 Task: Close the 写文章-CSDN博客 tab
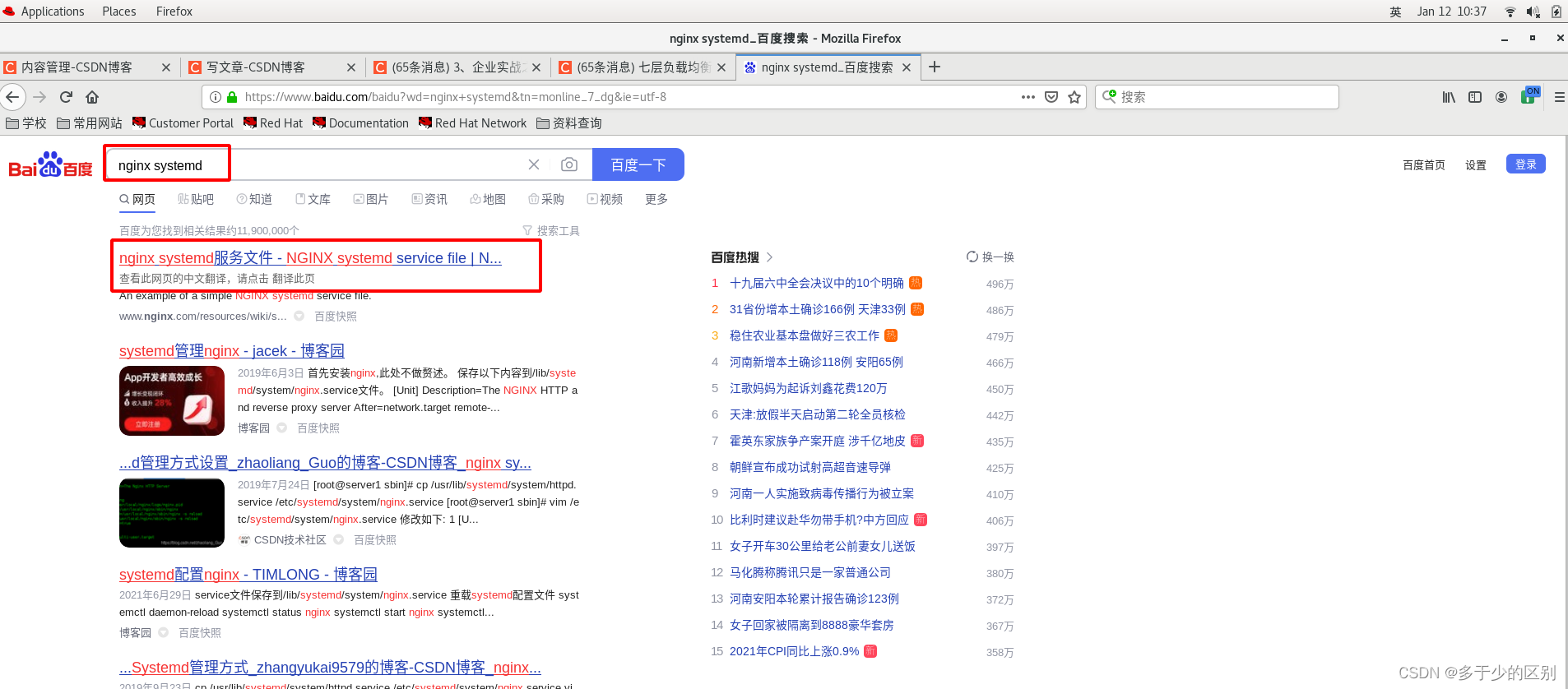click(x=351, y=67)
